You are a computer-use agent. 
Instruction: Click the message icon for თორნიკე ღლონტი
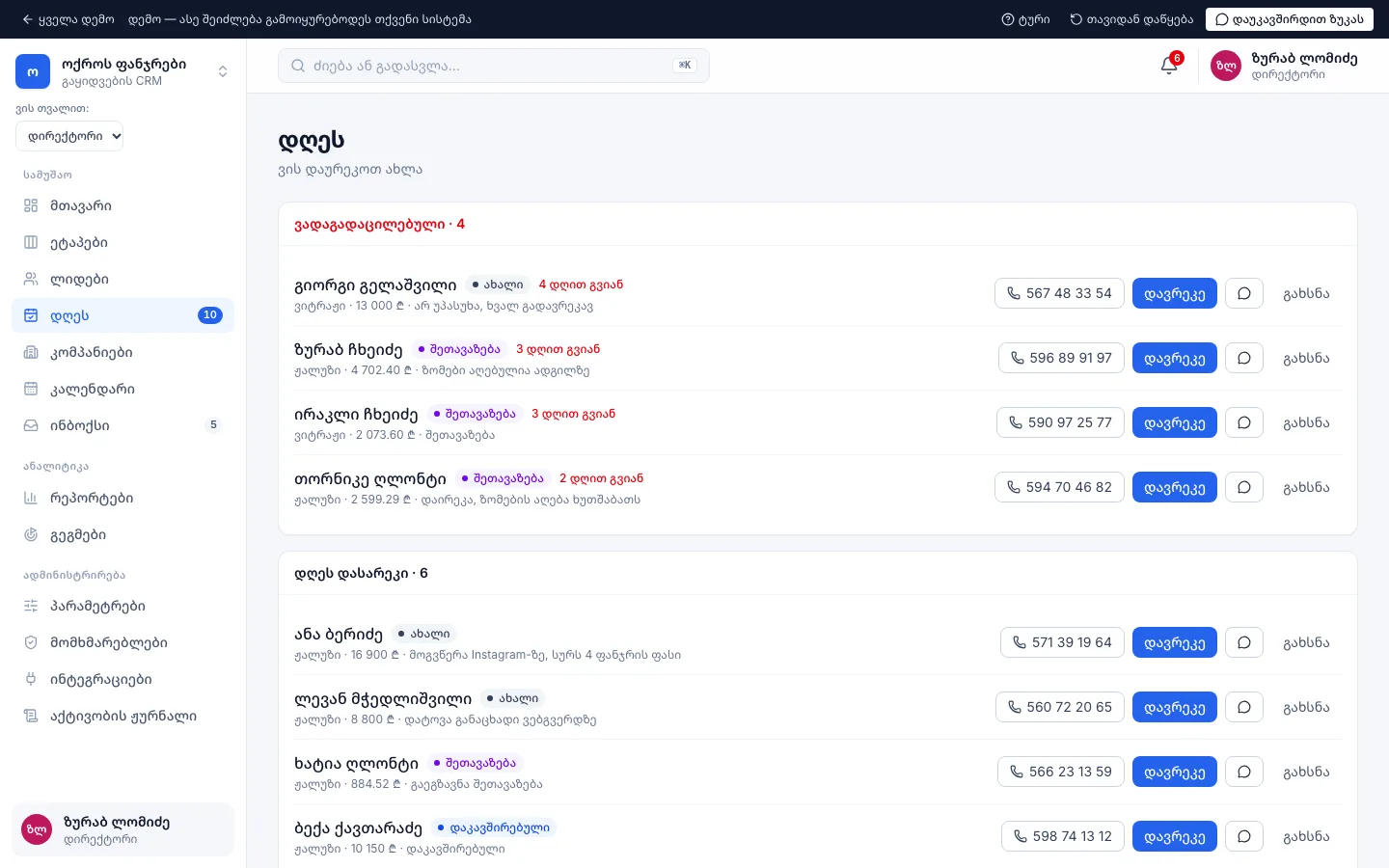pyautogui.click(x=1244, y=487)
